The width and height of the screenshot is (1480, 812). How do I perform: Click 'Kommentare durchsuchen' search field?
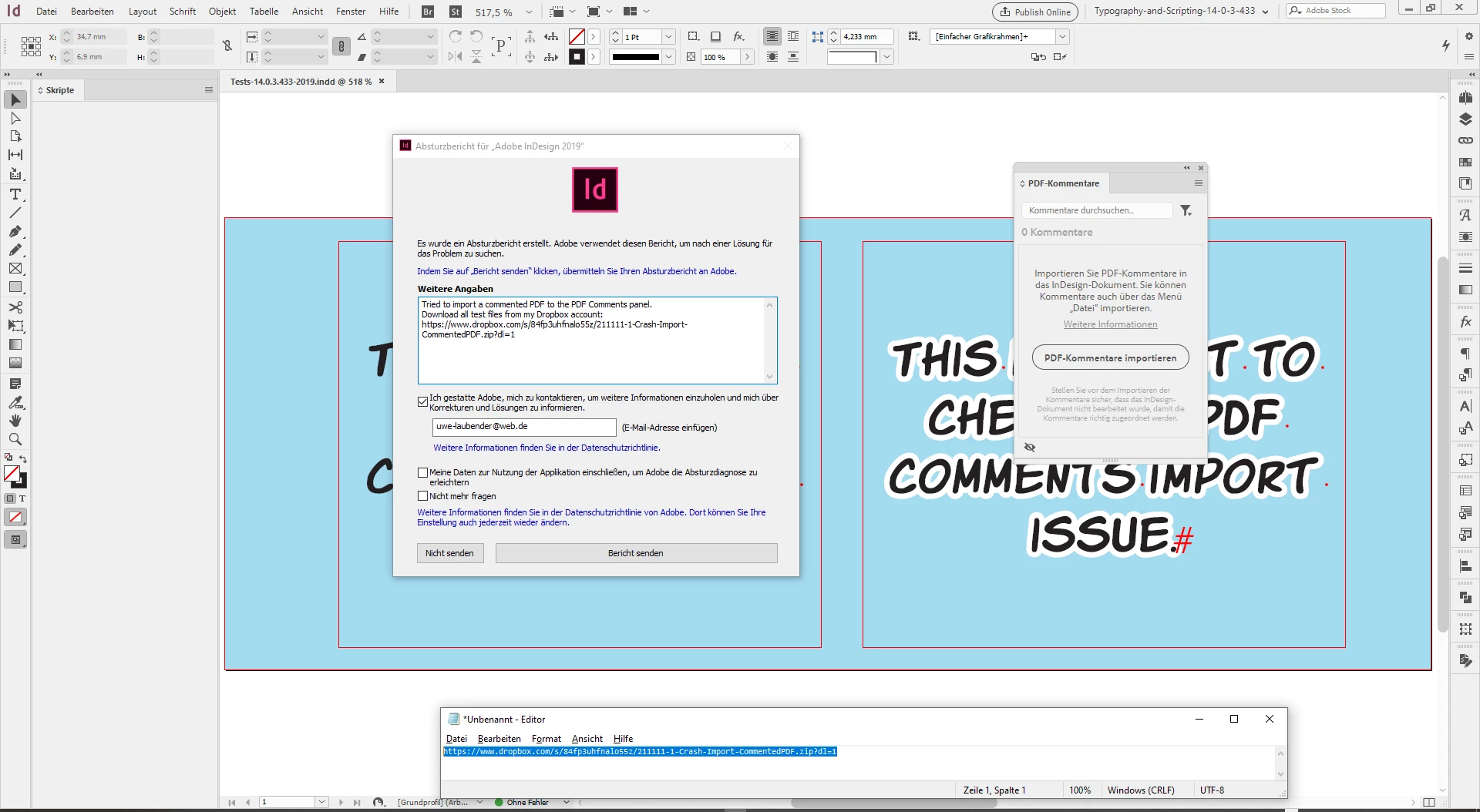[1097, 210]
